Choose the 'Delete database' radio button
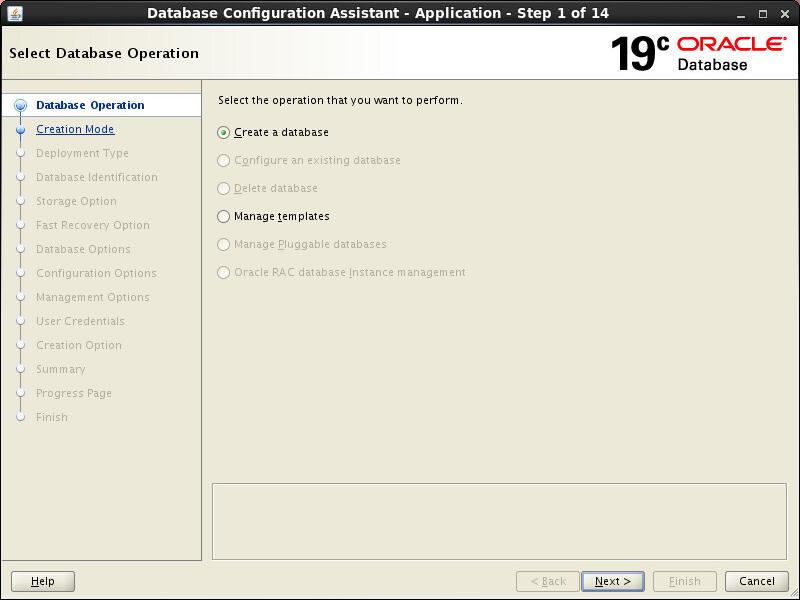The height and width of the screenshot is (600, 800). pos(224,188)
